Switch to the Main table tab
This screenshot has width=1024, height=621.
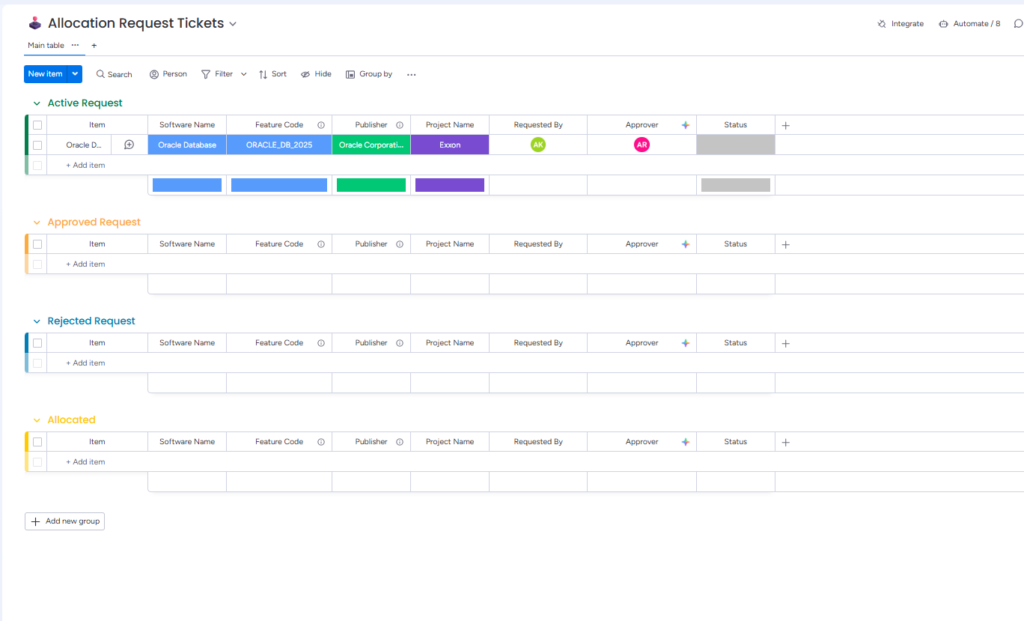46,45
